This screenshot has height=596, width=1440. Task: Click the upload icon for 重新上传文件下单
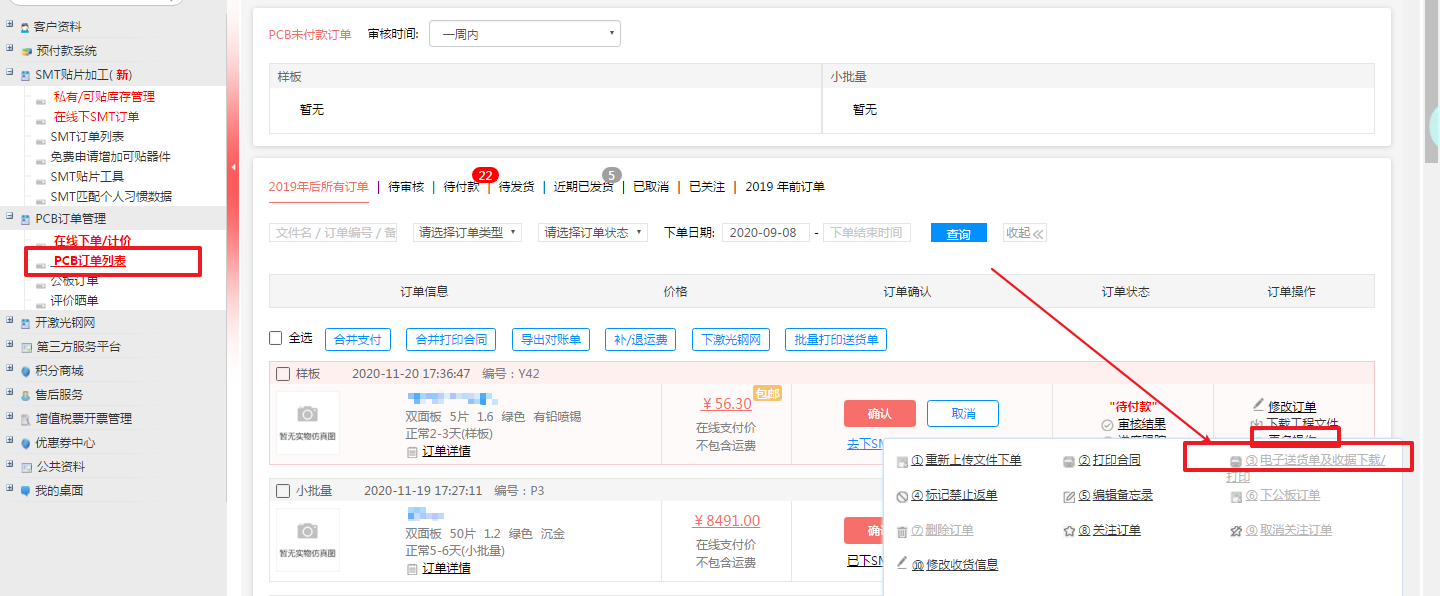(x=902, y=461)
